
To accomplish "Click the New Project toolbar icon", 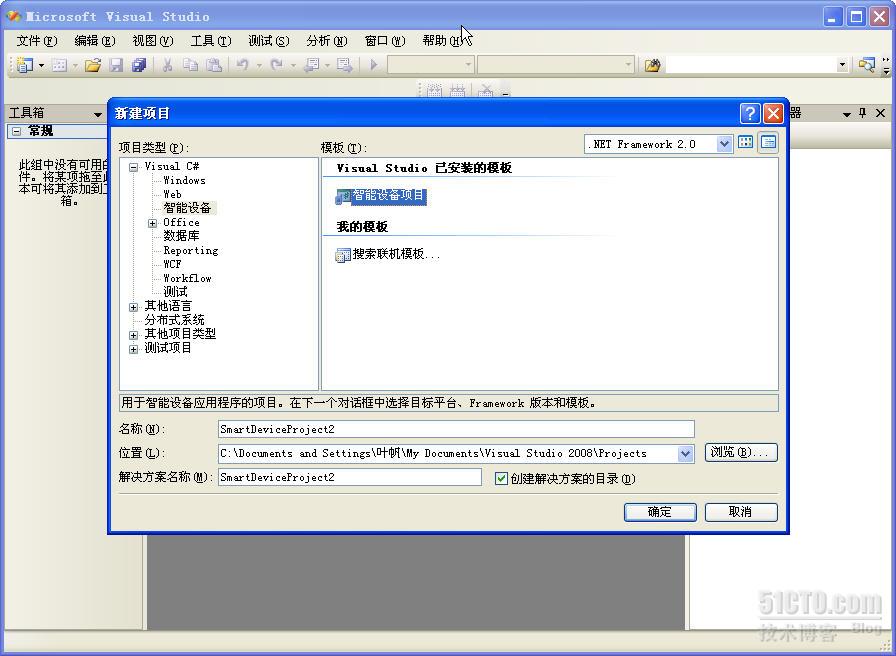I will [25, 65].
